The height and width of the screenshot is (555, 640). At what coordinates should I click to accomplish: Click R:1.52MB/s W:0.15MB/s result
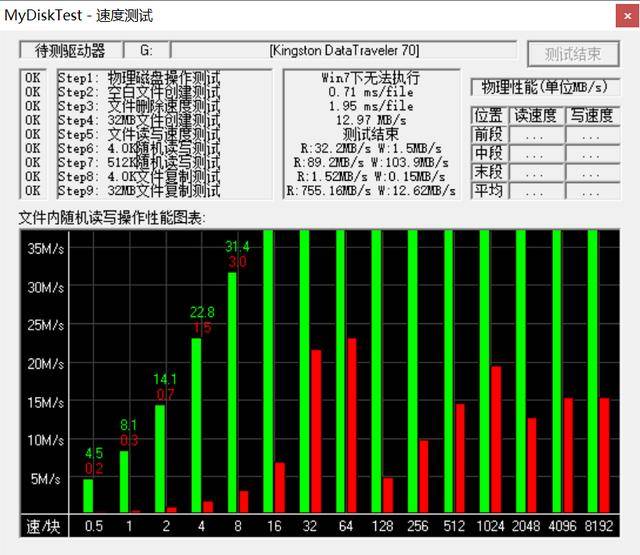point(371,176)
